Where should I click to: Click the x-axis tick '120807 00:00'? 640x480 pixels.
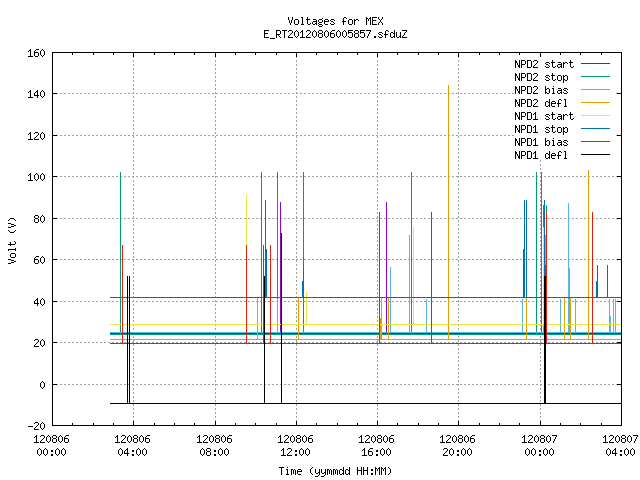point(539,446)
